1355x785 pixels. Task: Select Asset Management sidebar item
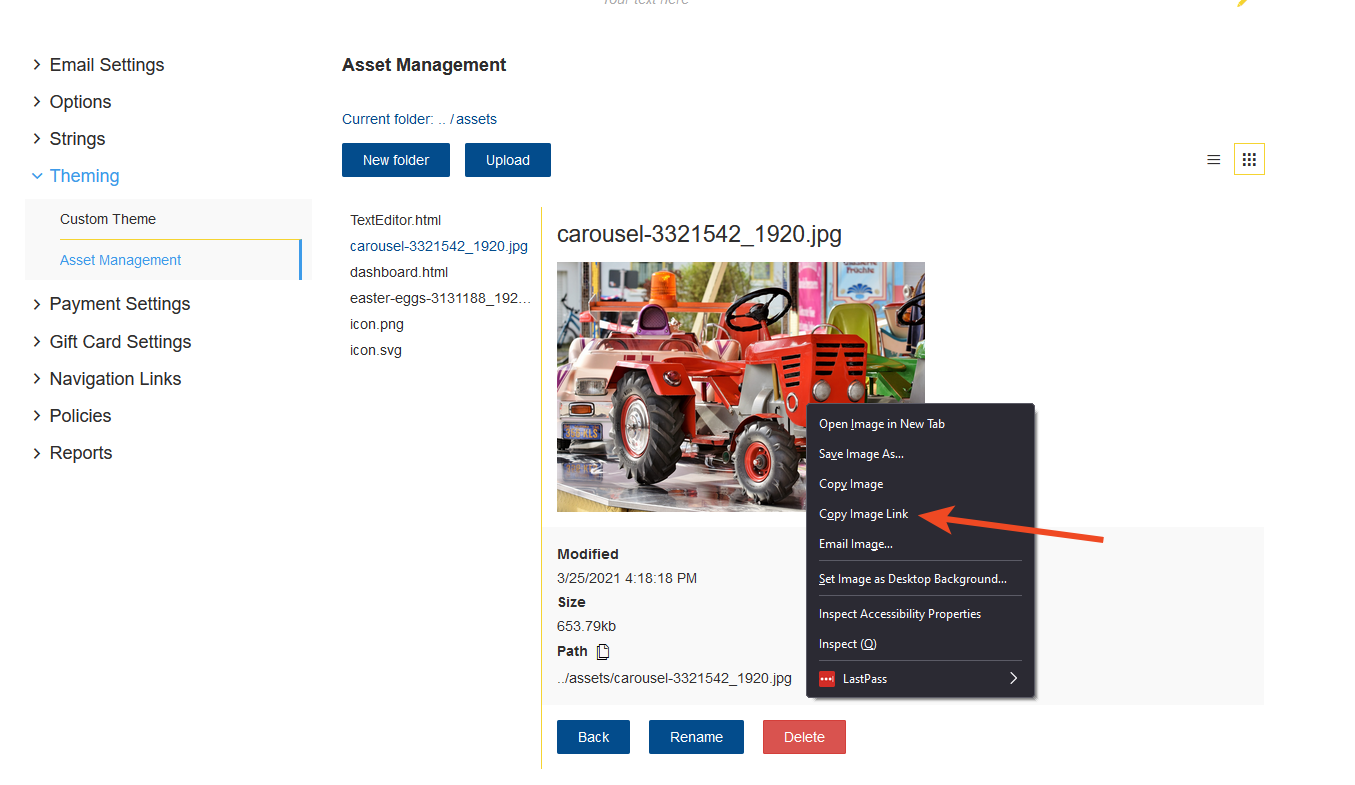pyautogui.click(x=121, y=260)
